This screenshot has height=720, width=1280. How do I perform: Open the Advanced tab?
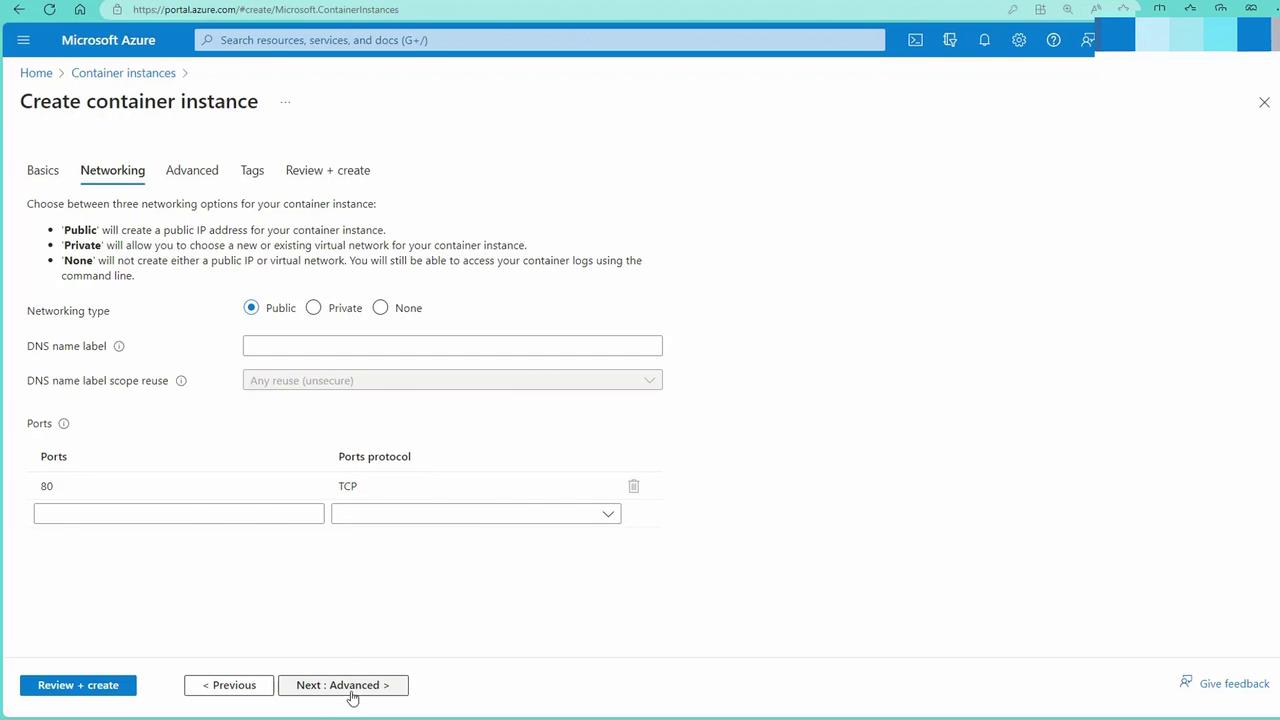192,170
